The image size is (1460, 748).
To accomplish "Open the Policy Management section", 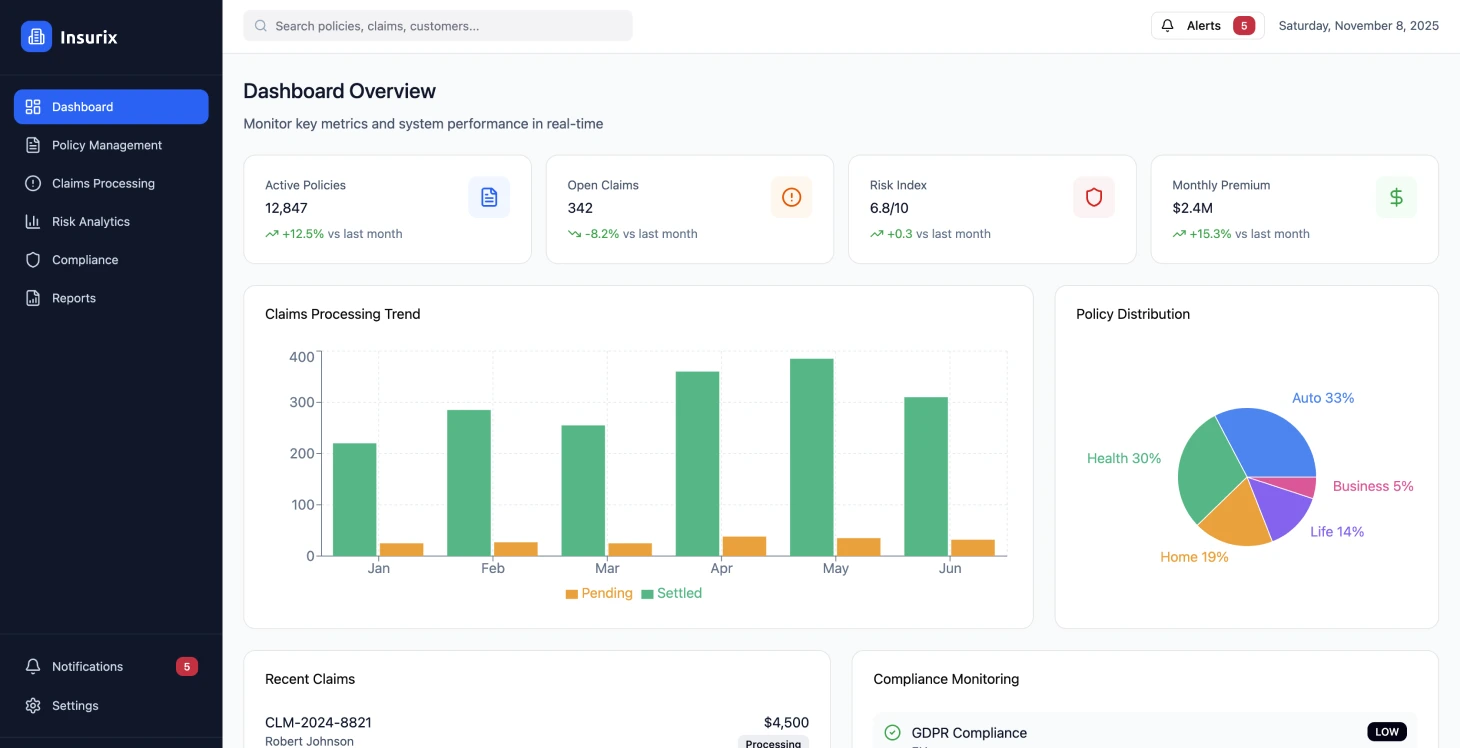I will click(x=106, y=145).
